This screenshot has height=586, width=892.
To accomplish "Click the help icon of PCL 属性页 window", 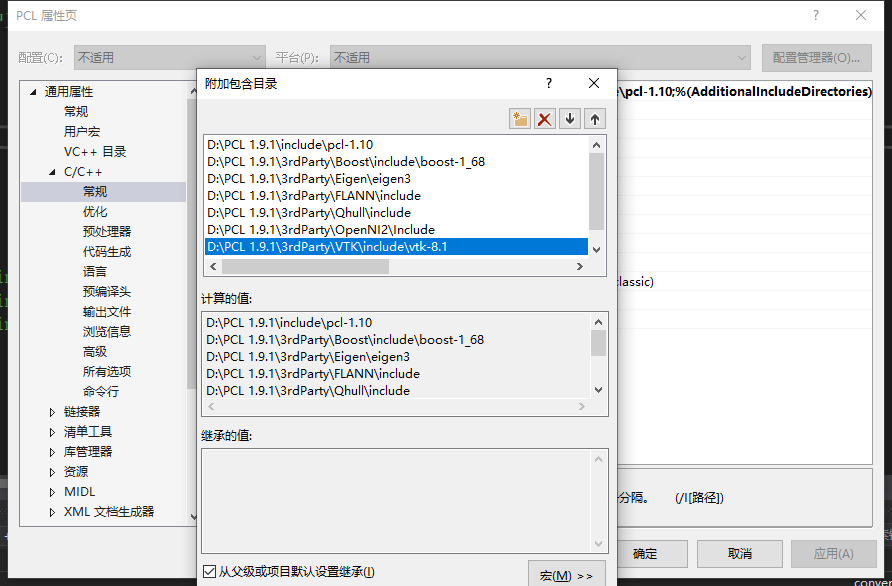I will pos(816,15).
